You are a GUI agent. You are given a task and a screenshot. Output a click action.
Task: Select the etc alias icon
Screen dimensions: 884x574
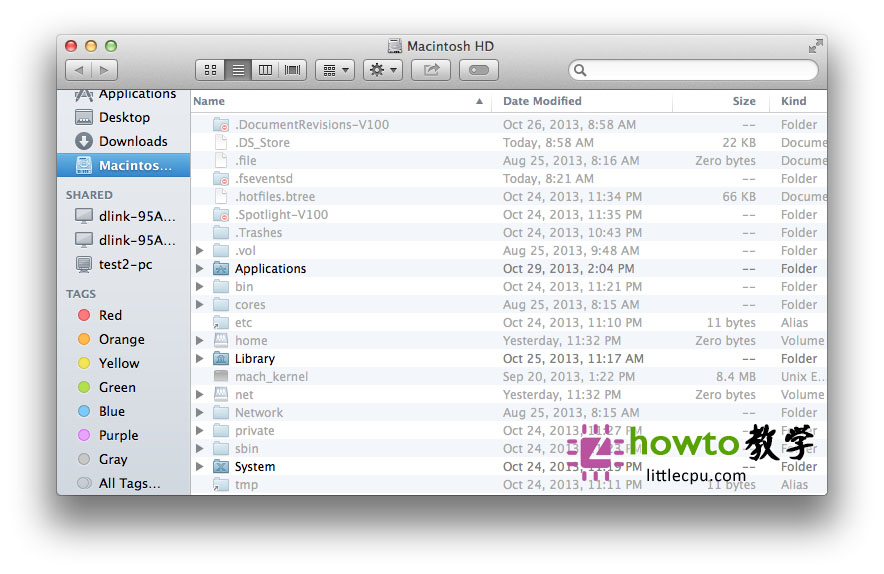221,323
